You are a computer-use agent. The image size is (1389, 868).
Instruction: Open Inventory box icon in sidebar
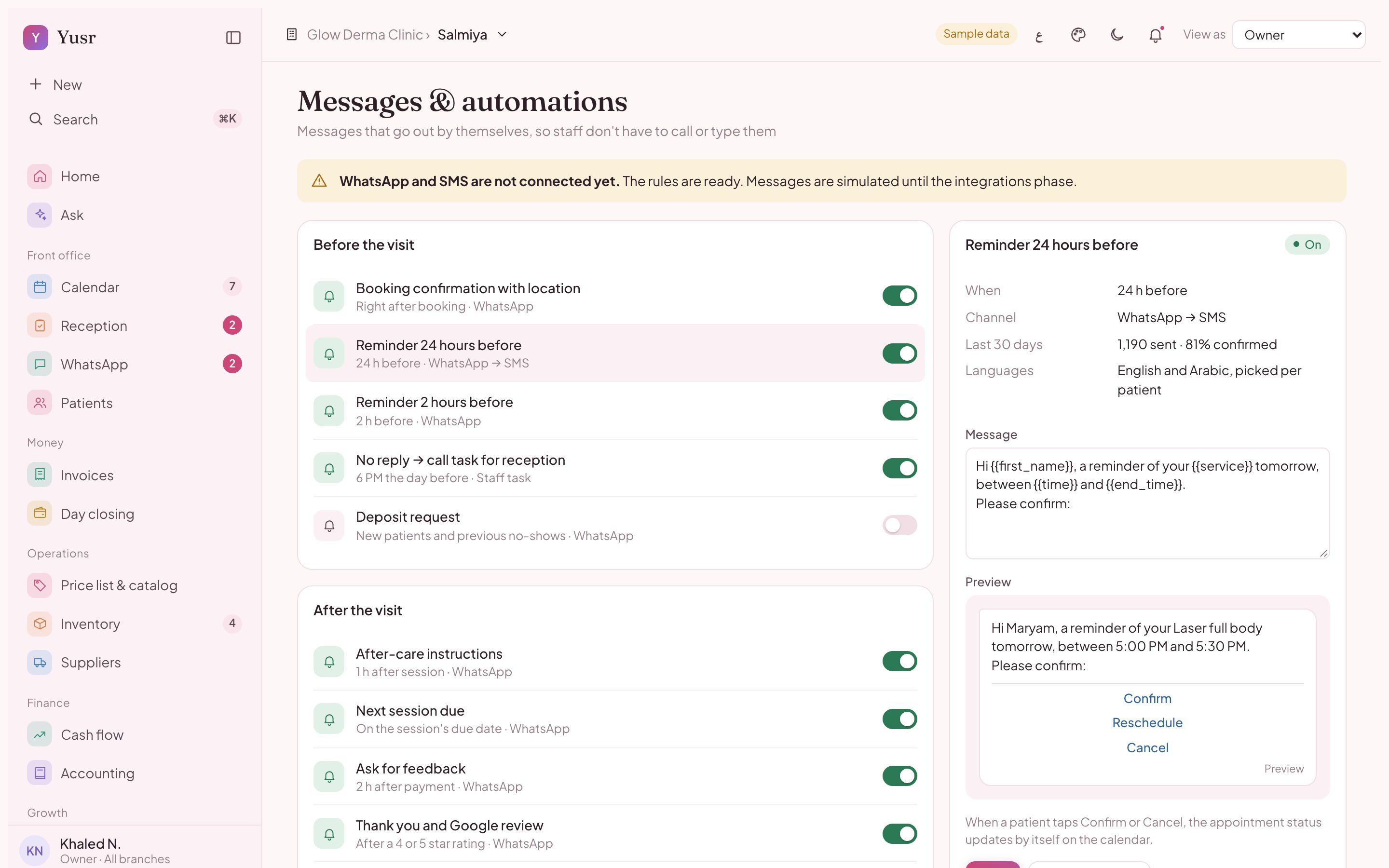point(40,624)
